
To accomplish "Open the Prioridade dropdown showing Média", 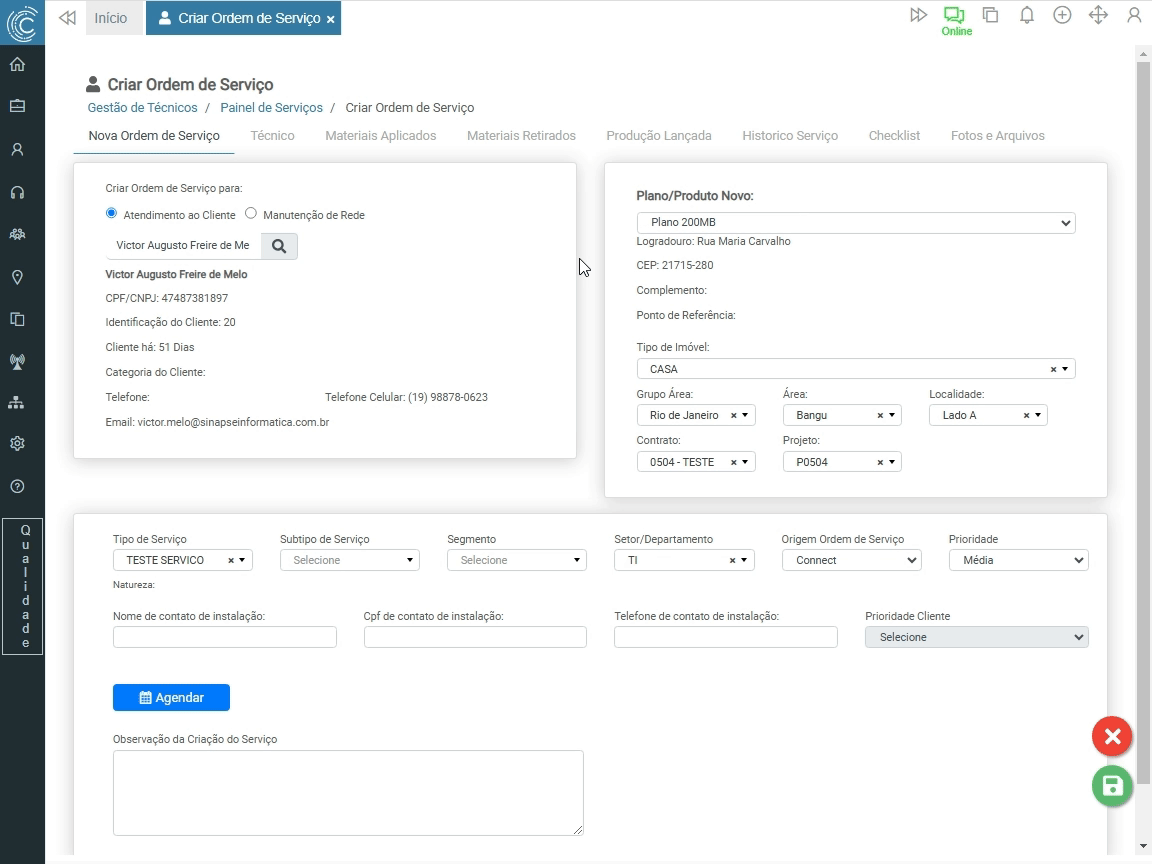I will point(1018,560).
